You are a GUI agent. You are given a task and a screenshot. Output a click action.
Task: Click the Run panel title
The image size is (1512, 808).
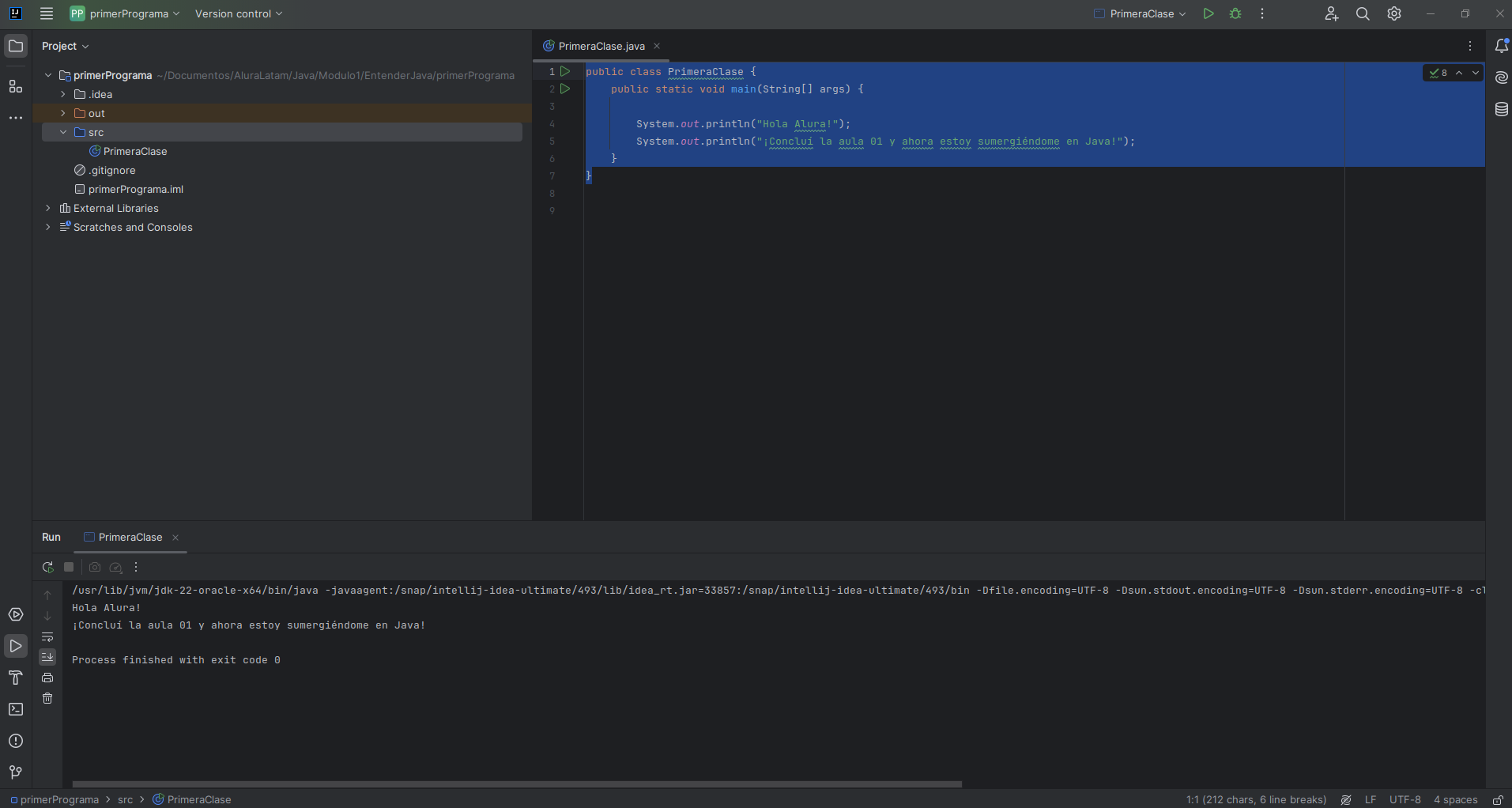(x=51, y=537)
